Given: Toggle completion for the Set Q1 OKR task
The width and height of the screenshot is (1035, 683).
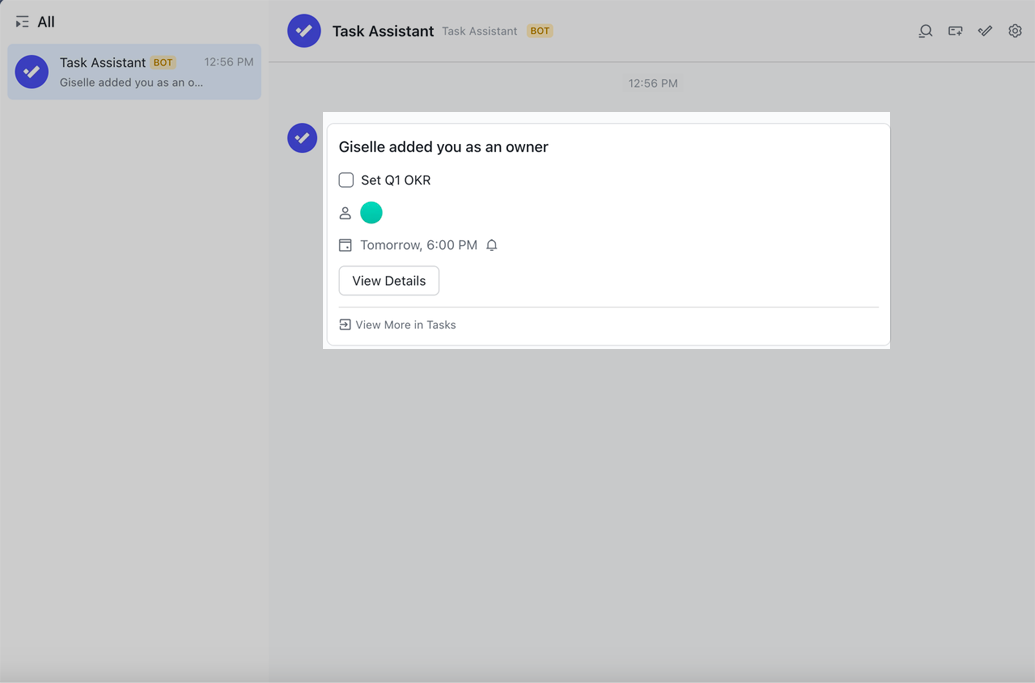Looking at the screenshot, I should [x=346, y=179].
